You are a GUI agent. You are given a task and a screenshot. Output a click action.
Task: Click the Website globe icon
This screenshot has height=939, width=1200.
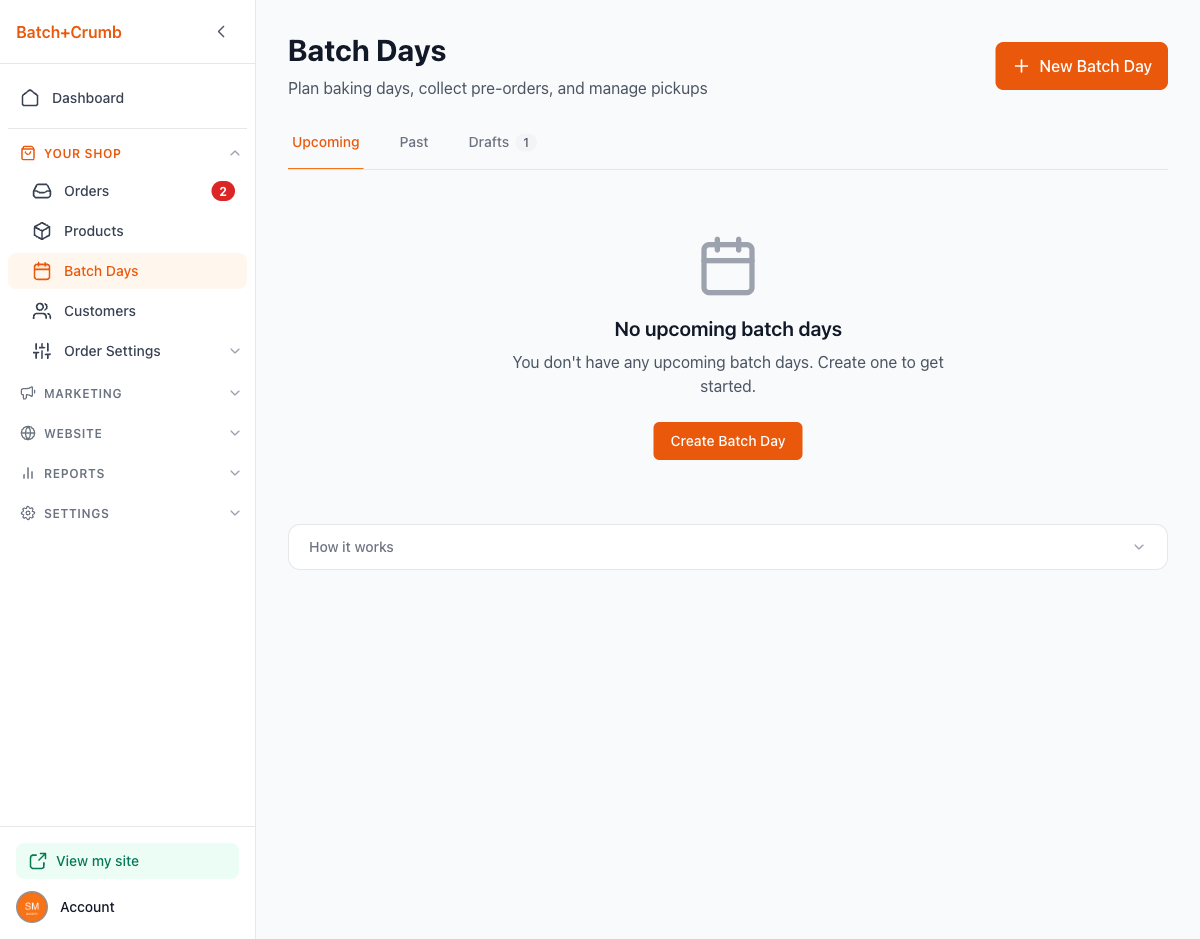click(28, 433)
